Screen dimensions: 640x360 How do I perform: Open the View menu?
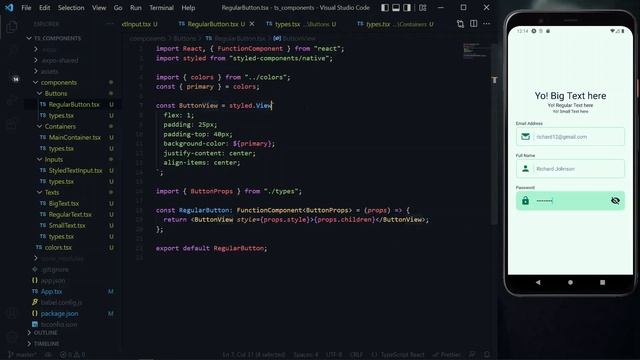(x=99, y=8)
